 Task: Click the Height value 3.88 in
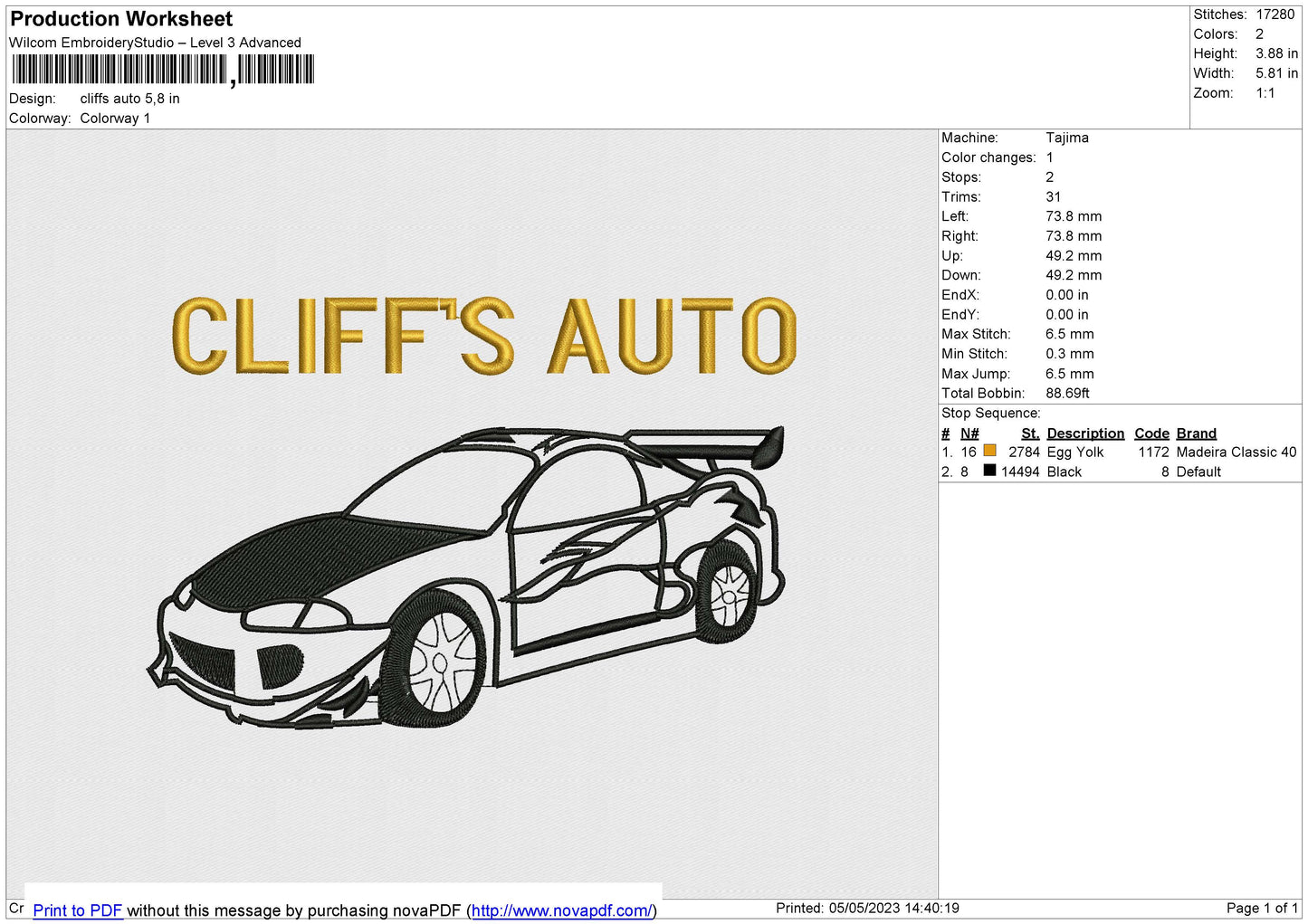pos(1276,54)
